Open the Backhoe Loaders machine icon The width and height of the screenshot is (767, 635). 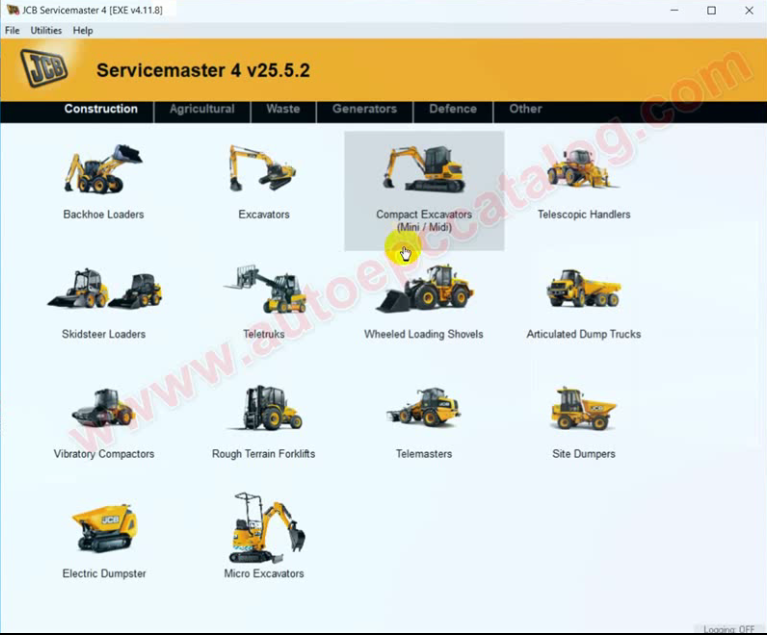click(x=103, y=168)
